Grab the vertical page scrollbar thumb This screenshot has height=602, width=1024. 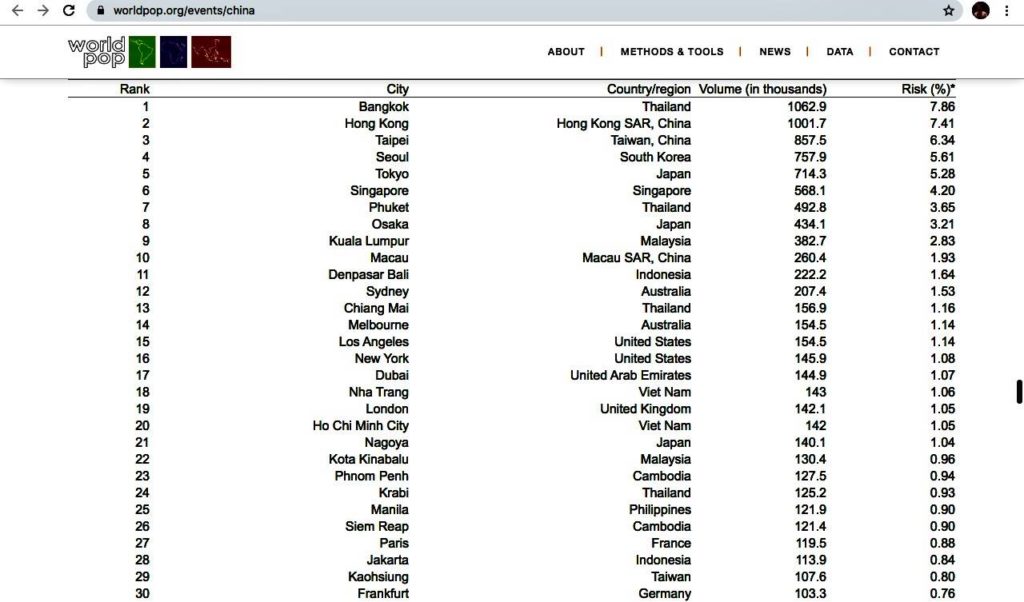[x=1019, y=392]
